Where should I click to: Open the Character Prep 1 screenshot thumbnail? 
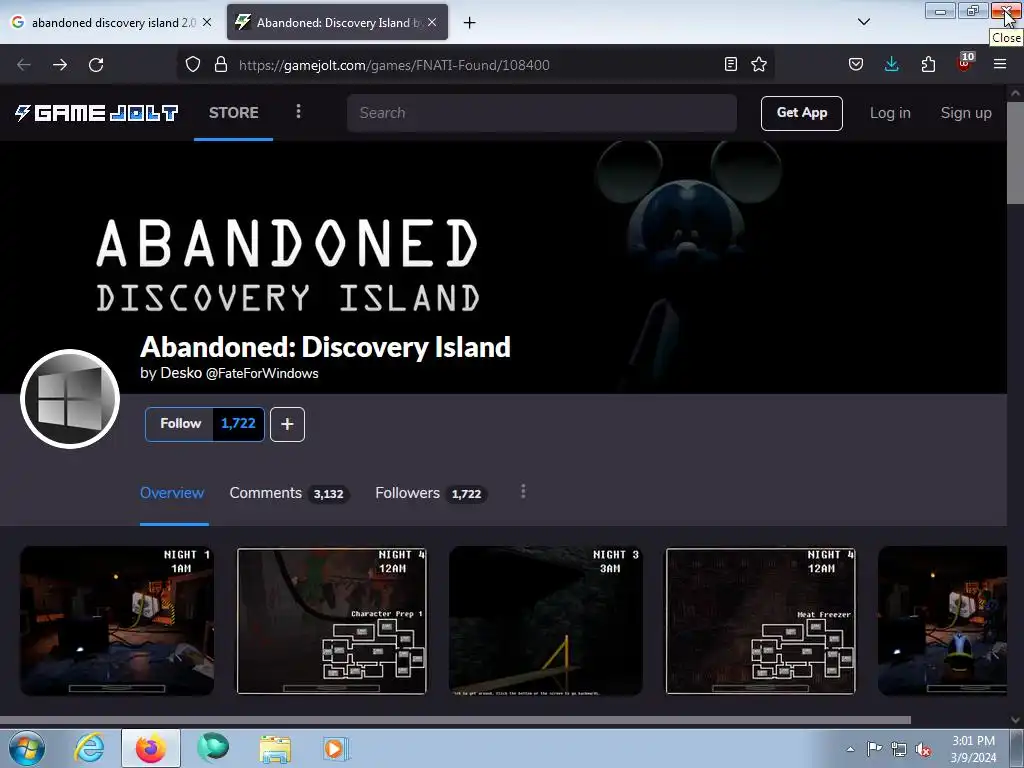click(332, 621)
